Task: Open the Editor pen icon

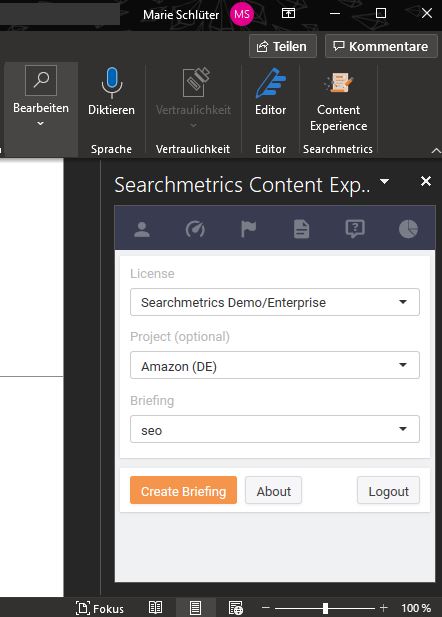Action: coord(270,83)
